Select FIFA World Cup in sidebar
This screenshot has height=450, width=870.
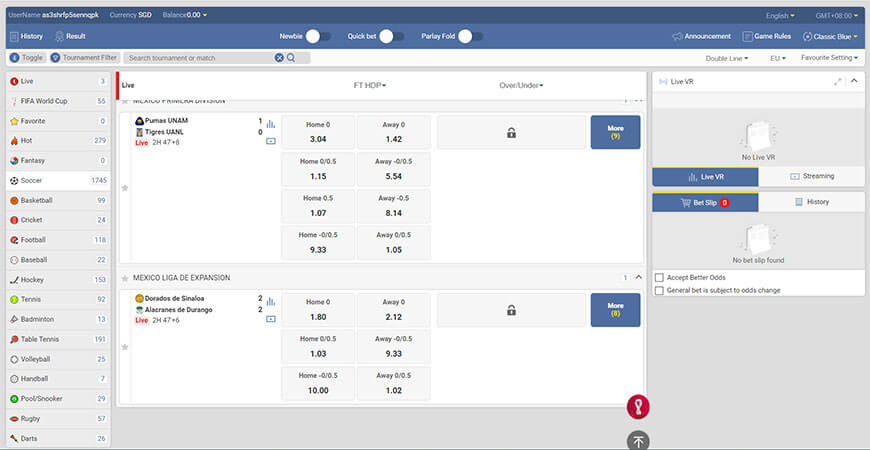pyautogui.click(x=58, y=101)
